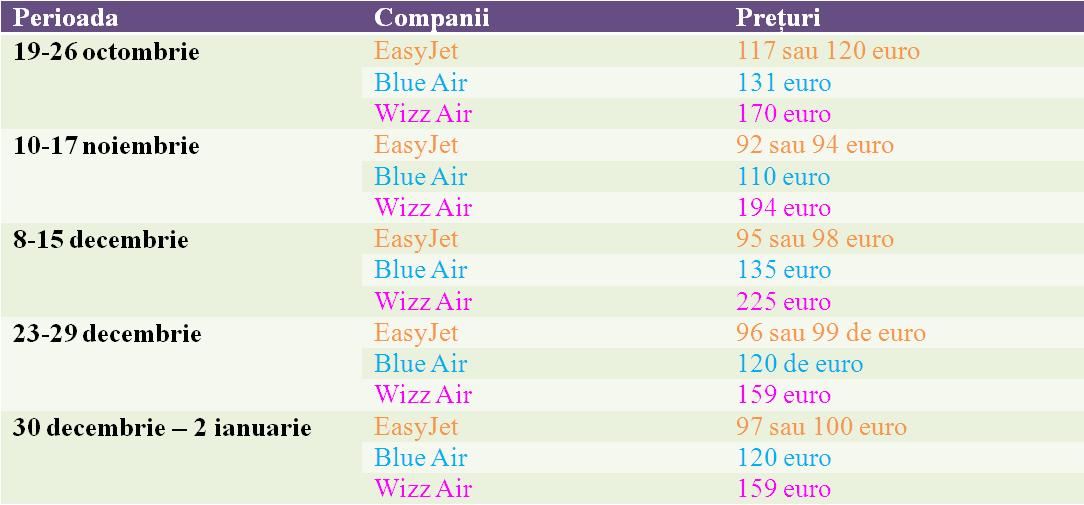Click the 194 euro price

(783, 208)
